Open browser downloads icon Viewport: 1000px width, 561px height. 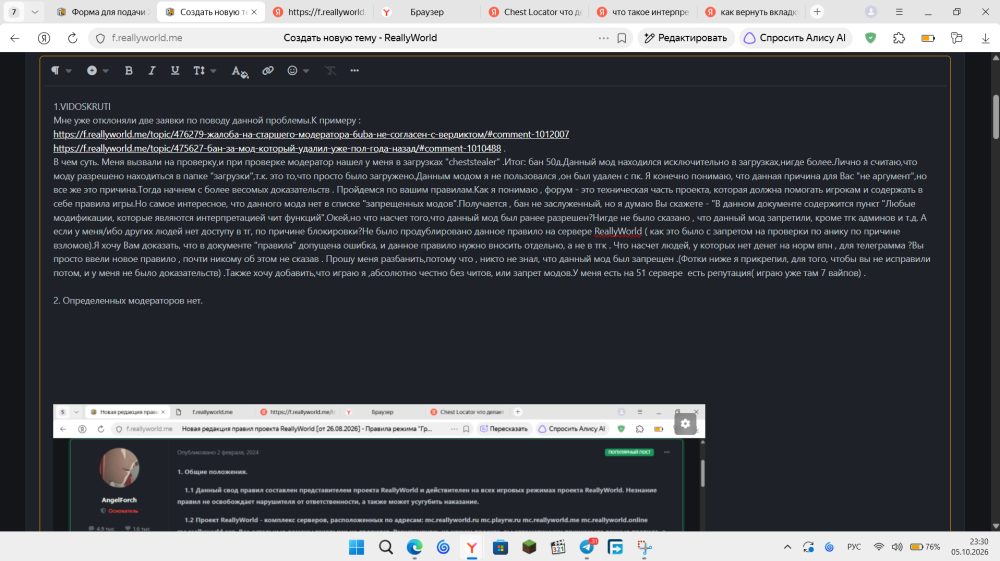click(985, 38)
